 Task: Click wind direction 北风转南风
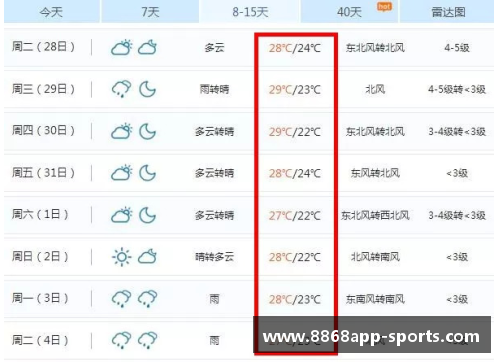coord(375,257)
